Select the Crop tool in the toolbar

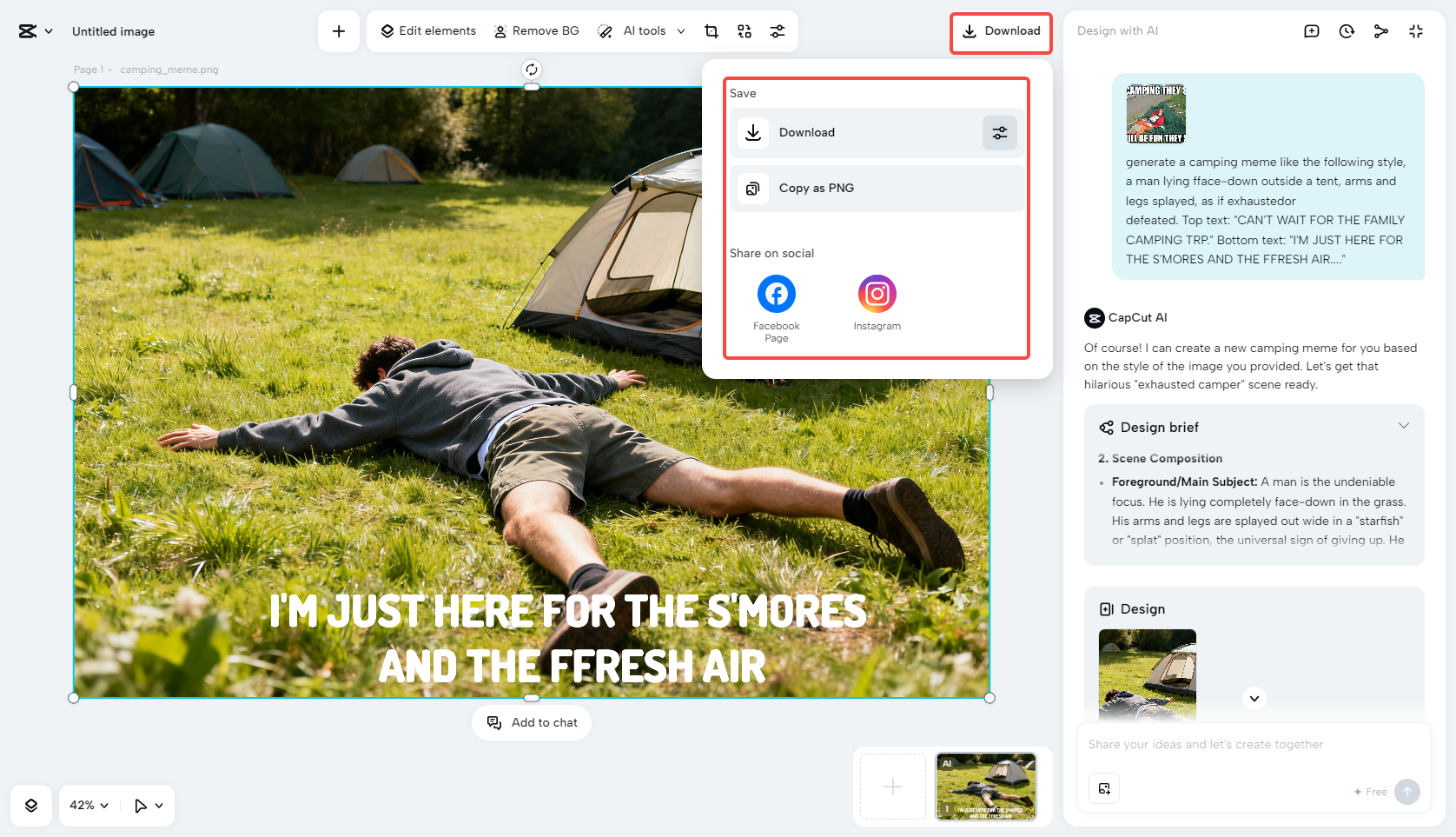click(711, 30)
